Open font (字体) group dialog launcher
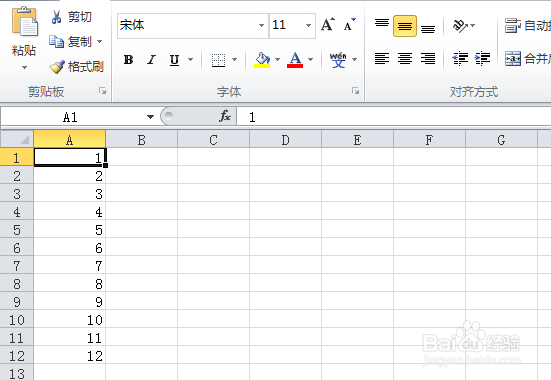 [356, 91]
